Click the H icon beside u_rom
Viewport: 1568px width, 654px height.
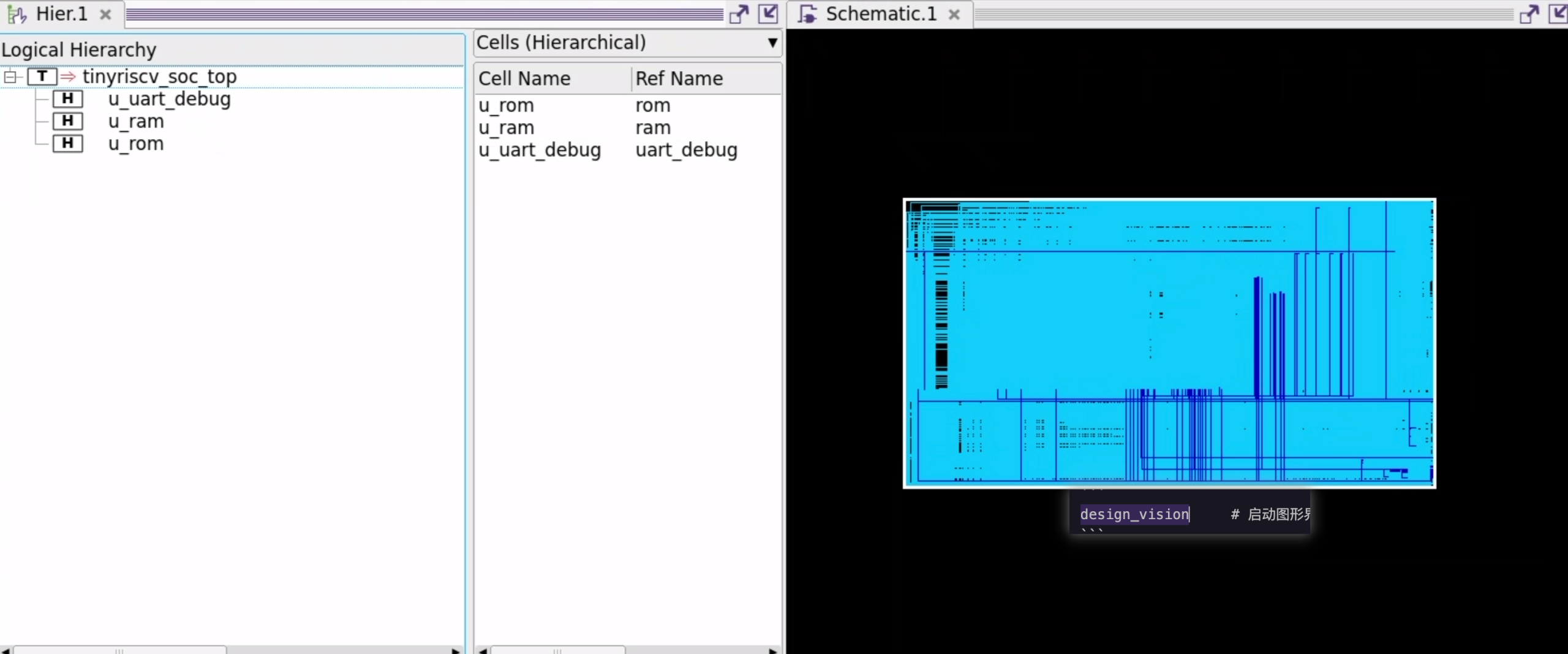click(67, 143)
